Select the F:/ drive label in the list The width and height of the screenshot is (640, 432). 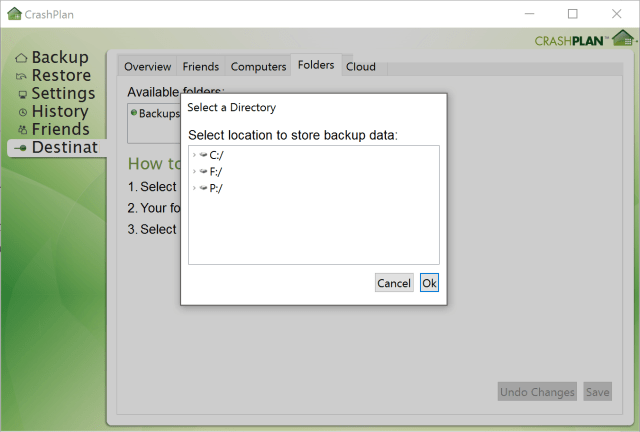tap(216, 171)
